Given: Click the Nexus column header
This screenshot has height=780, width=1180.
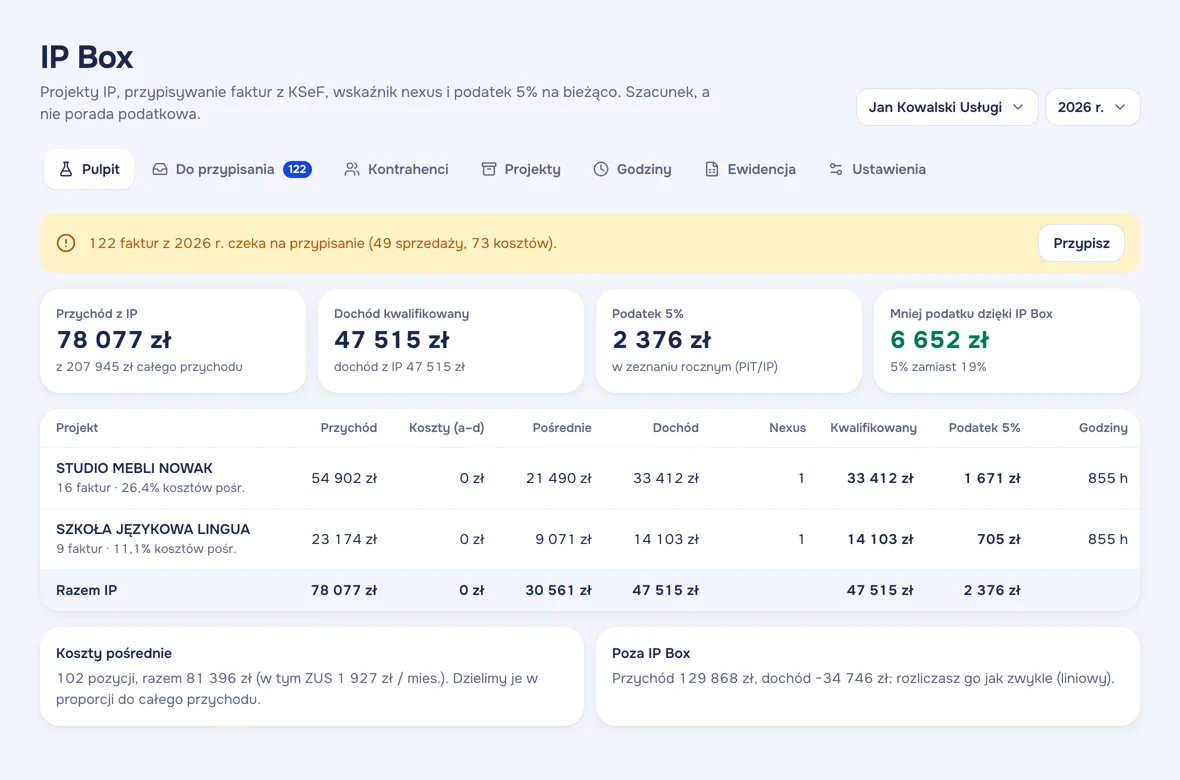Looking at the screenshot, I should pyautogui.click(x=787, y=428).
